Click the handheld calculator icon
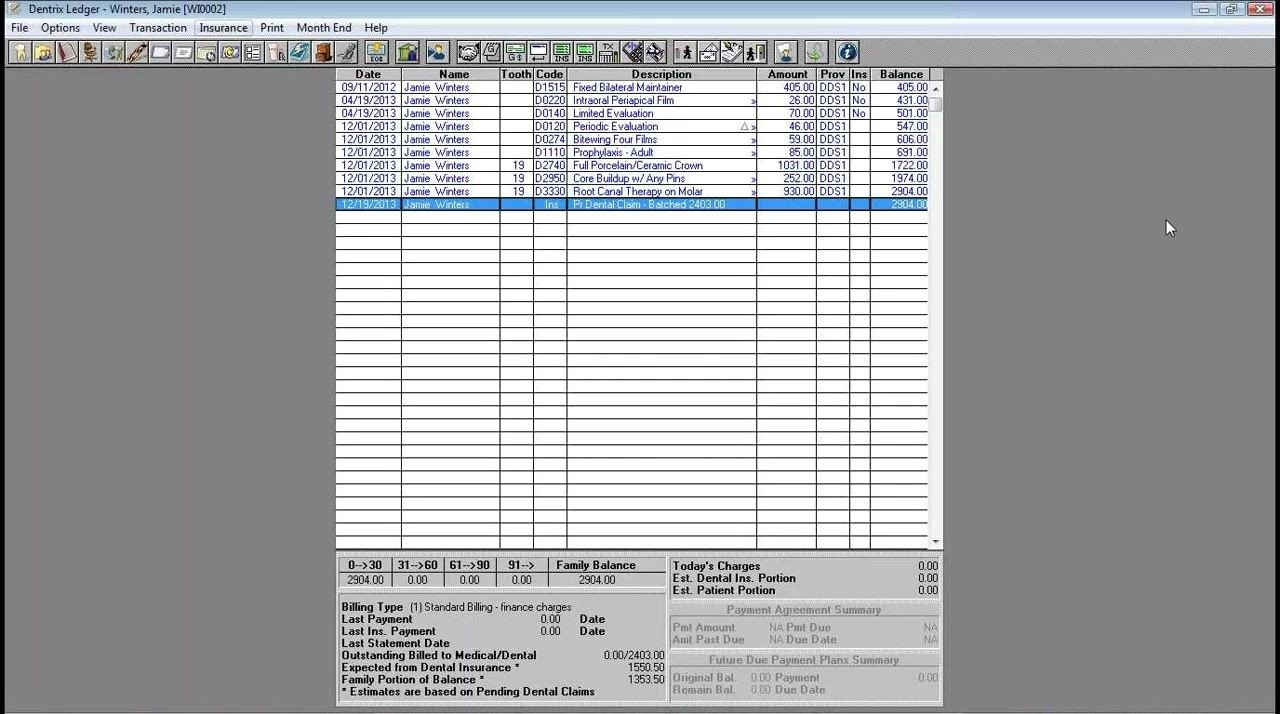This screenshot has height=714, width=1280. click(x=632, y=52)
